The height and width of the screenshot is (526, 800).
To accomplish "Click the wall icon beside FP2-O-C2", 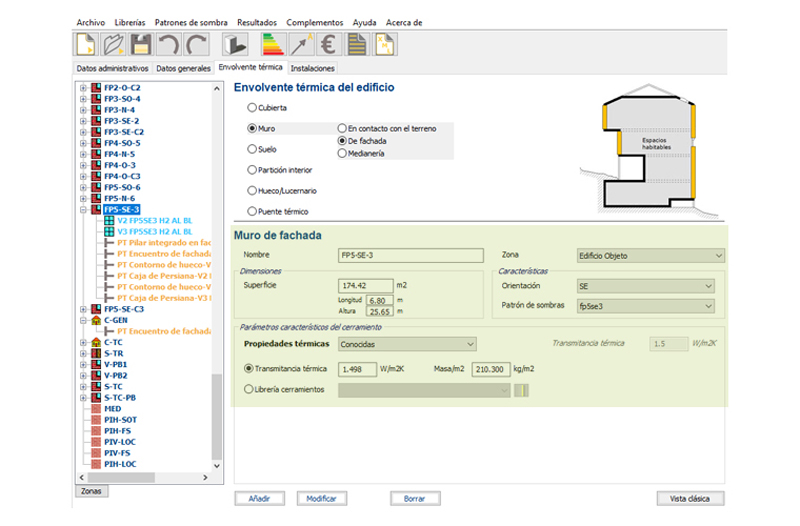I will pos(96,88).
